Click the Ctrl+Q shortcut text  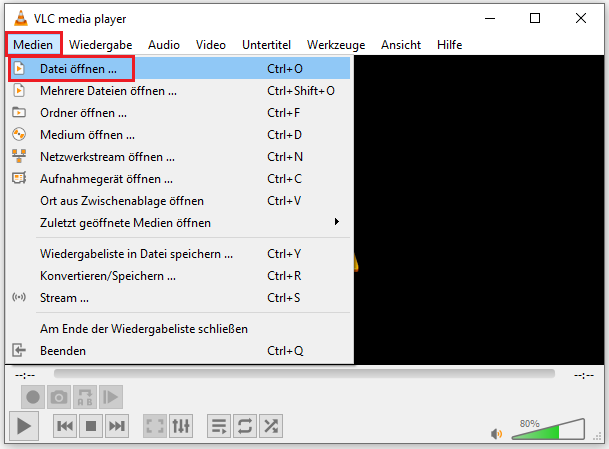pos(285,351)
